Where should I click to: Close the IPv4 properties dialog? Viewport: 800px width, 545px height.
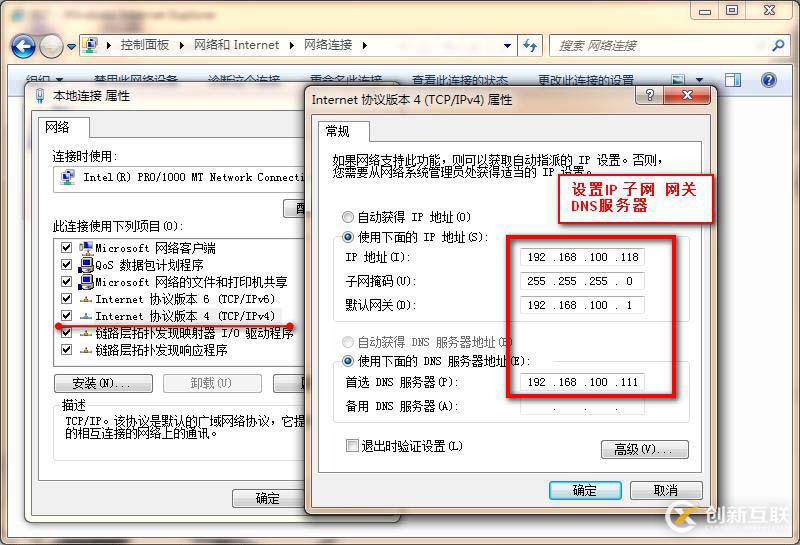tap(687, 95)
